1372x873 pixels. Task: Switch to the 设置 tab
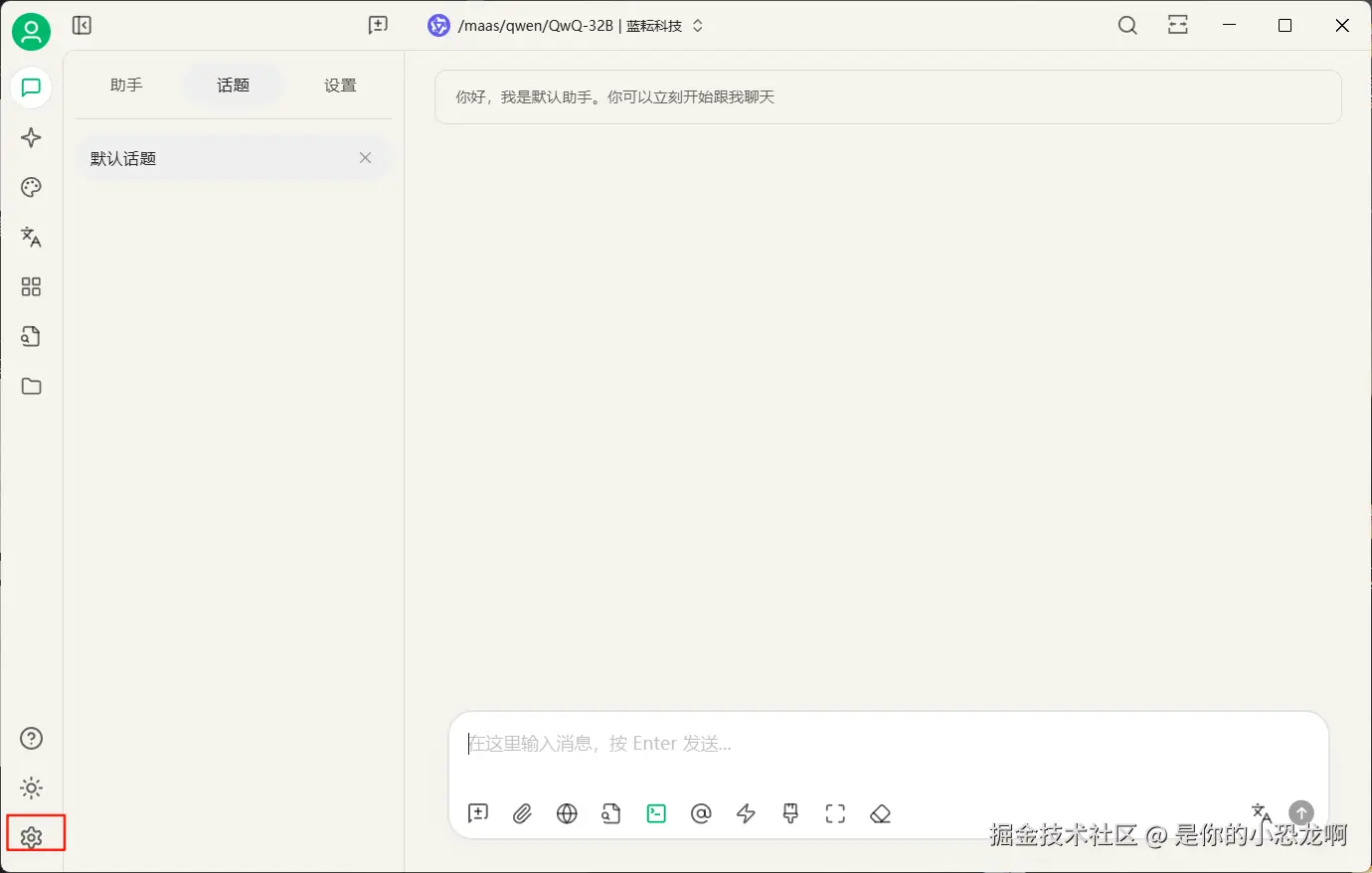[340, 86]
